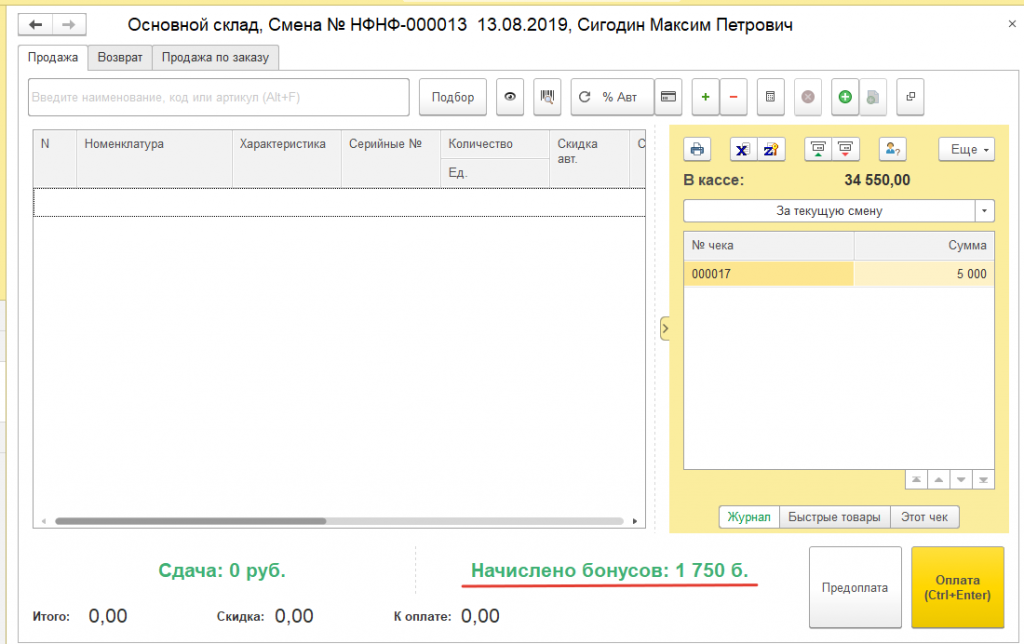Viewport: 1024px width, 644px height.
Task: Expand the За текущую смену period dropdown
Action: pos(985,211)
